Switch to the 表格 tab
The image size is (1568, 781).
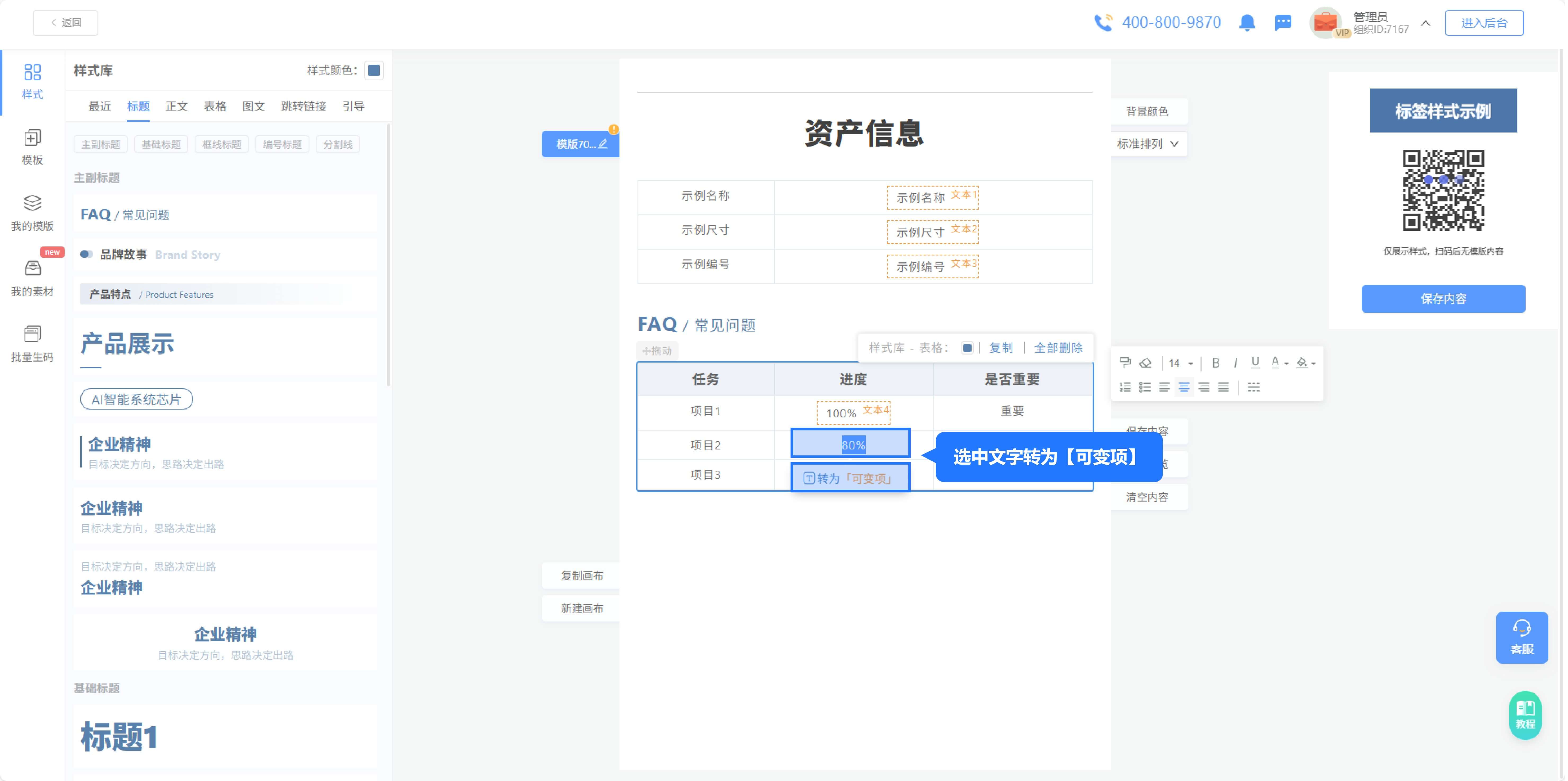click(x=215, y=106)
